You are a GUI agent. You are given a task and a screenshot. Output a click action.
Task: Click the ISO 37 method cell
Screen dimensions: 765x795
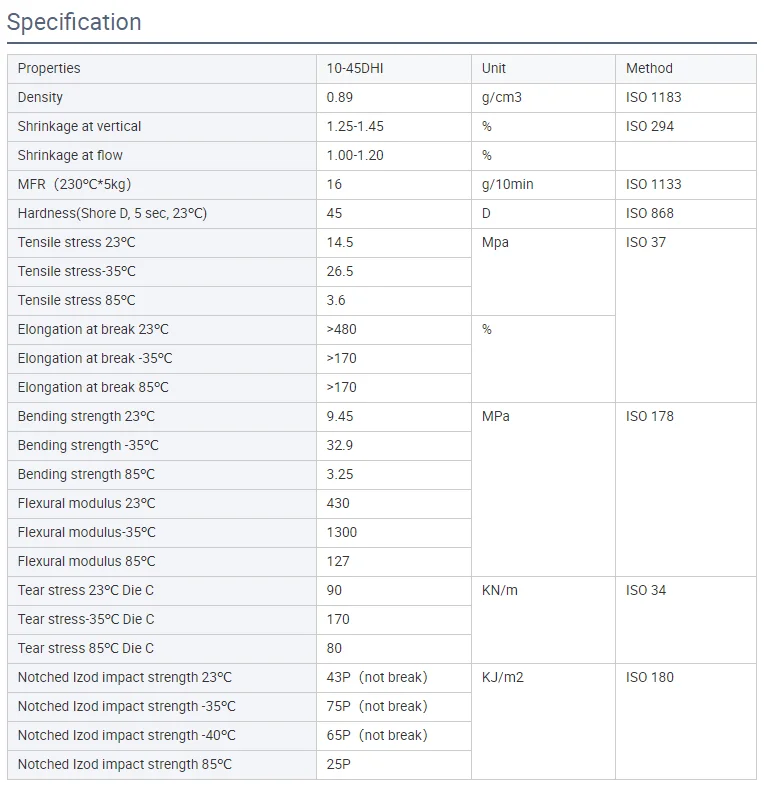[685, 315]
